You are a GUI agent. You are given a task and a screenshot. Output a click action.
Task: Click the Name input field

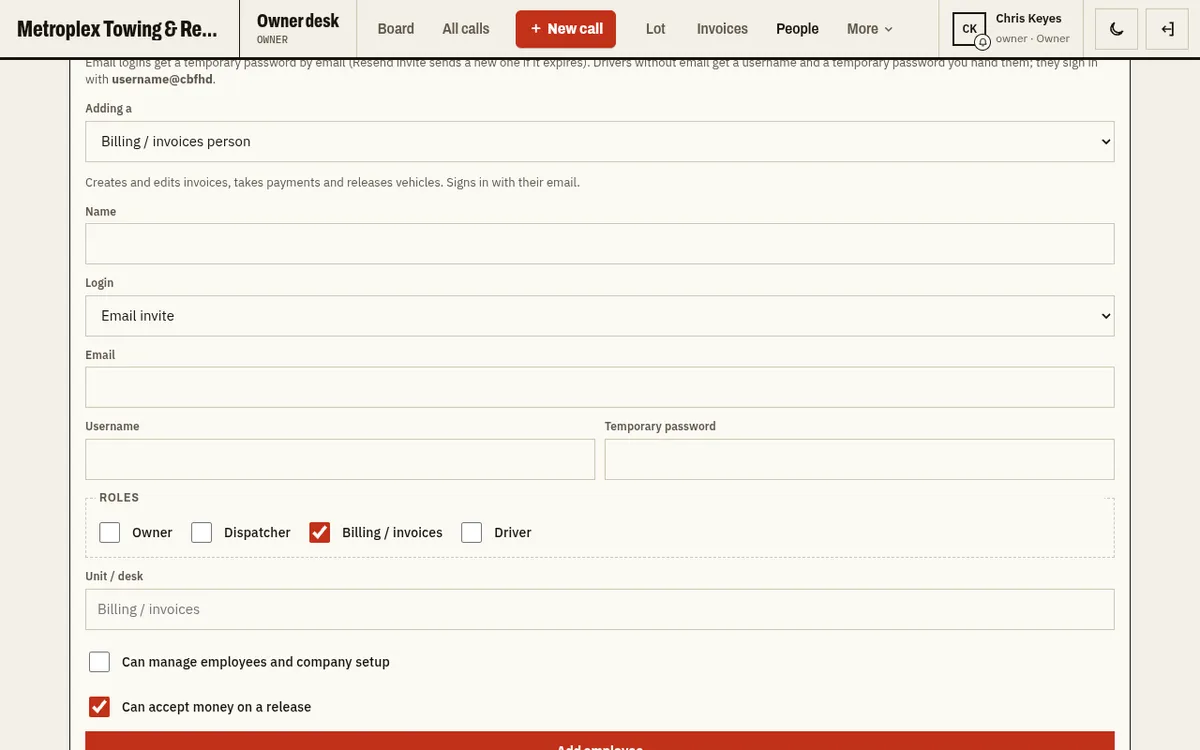pyautogui.click(x=600, y=244)
